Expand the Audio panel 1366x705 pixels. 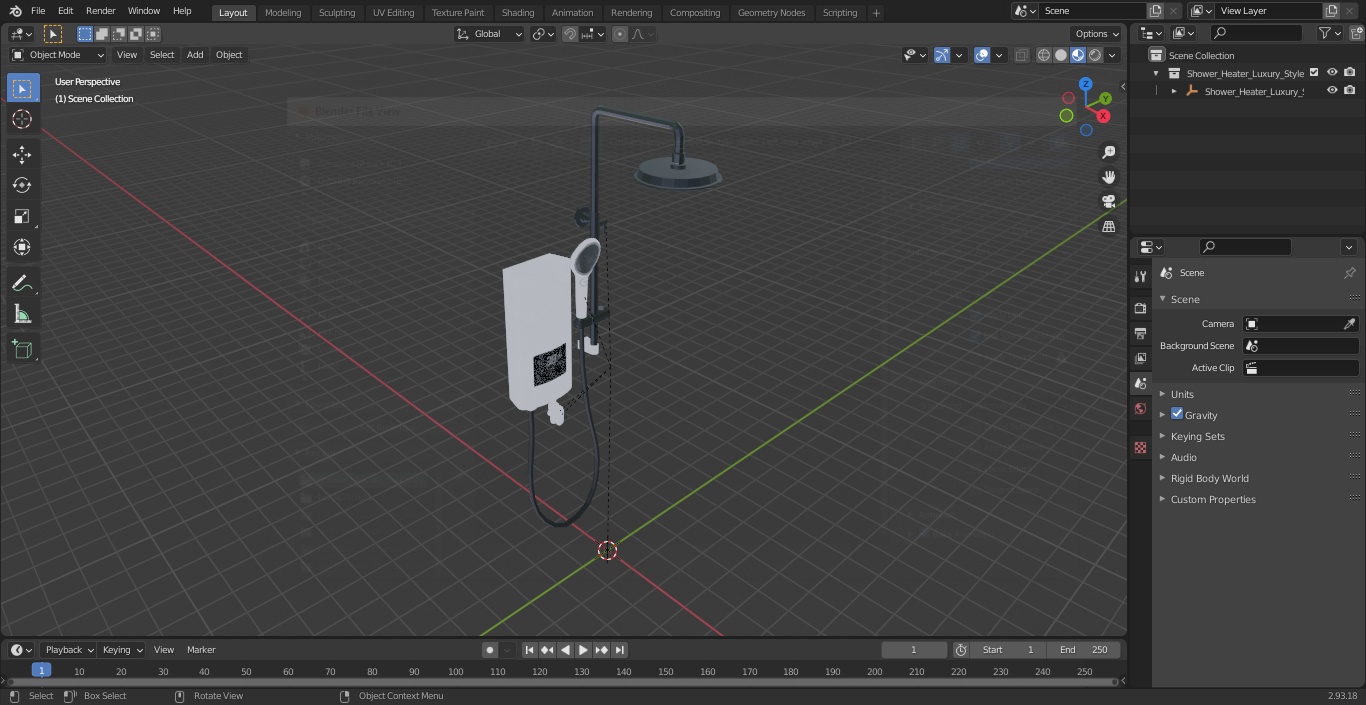1184,457
